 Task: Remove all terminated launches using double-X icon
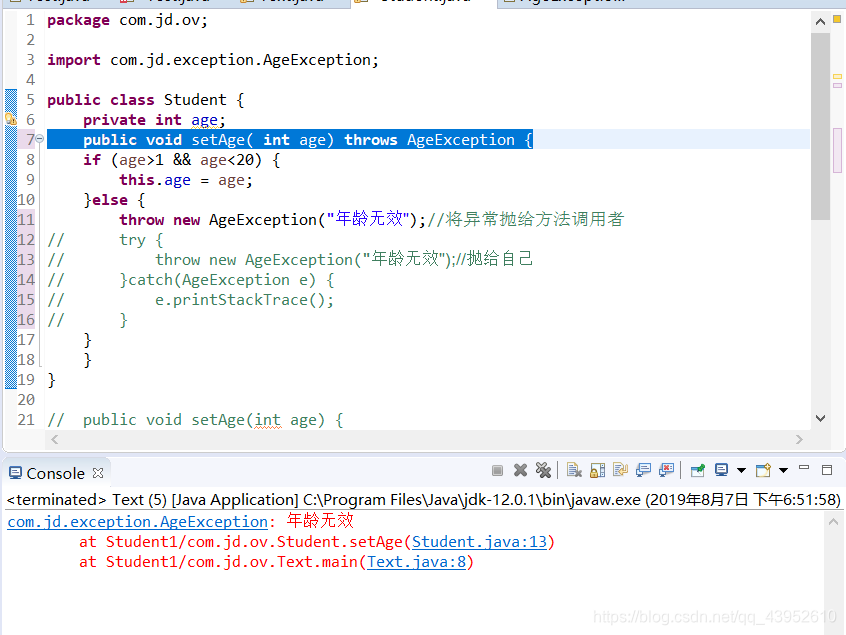[x=543, y=471]
